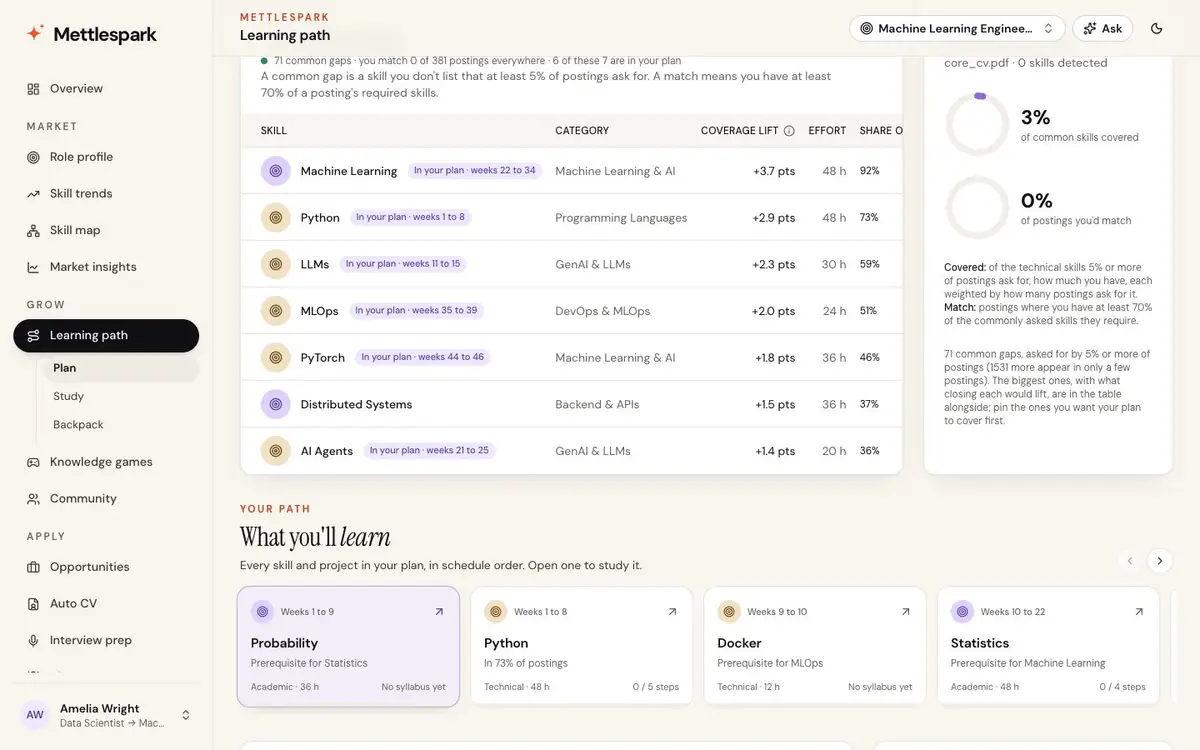Click the 'In your plan · weeks 22 to 34' badge
This screenshot has width=1200, height=750.
[x=475, y=171]
